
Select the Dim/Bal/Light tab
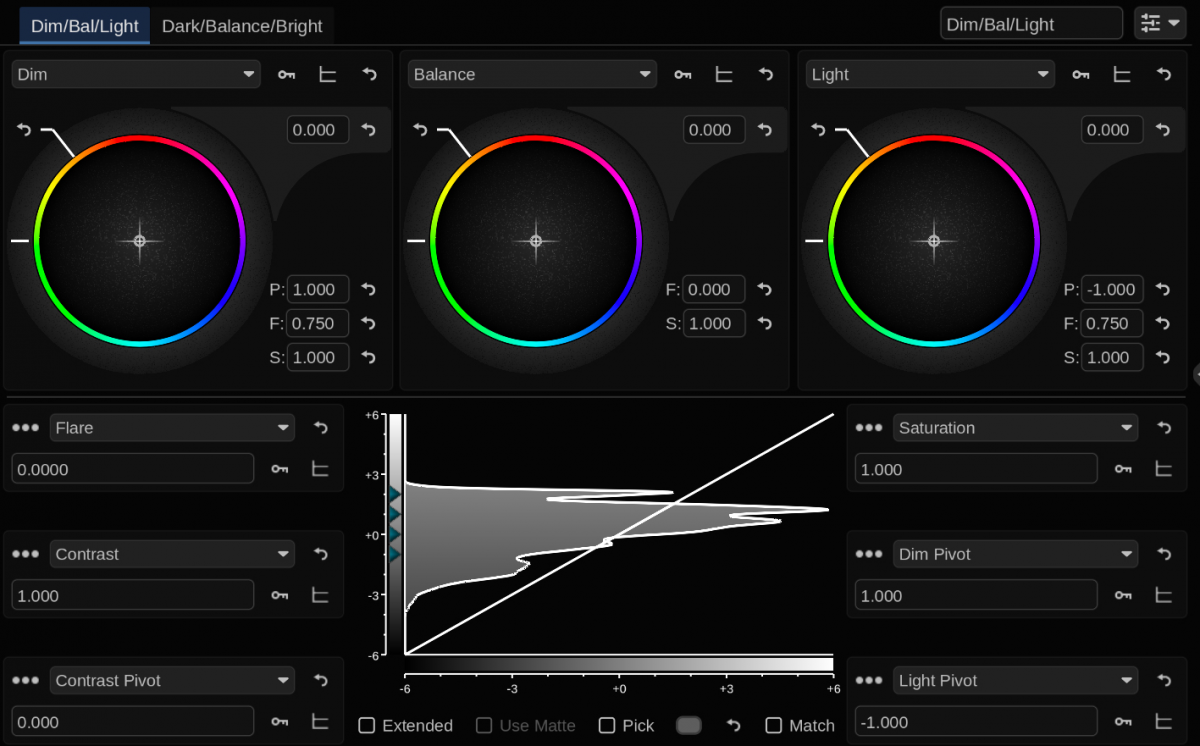85,26
